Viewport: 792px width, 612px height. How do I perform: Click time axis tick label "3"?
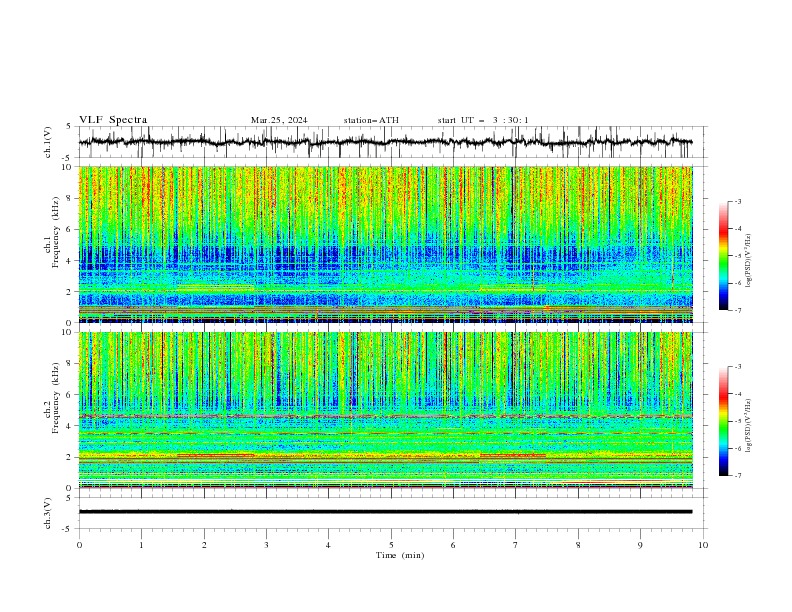point(266,545)
